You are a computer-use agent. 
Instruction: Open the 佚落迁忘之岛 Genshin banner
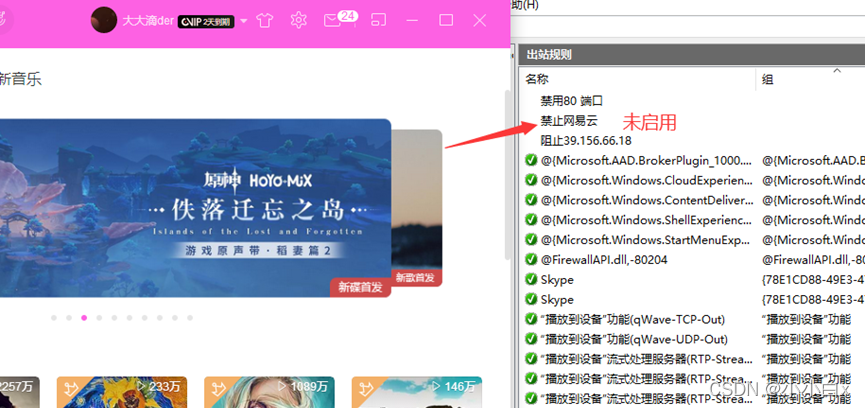pyautogui.click(x=195, y=208)
